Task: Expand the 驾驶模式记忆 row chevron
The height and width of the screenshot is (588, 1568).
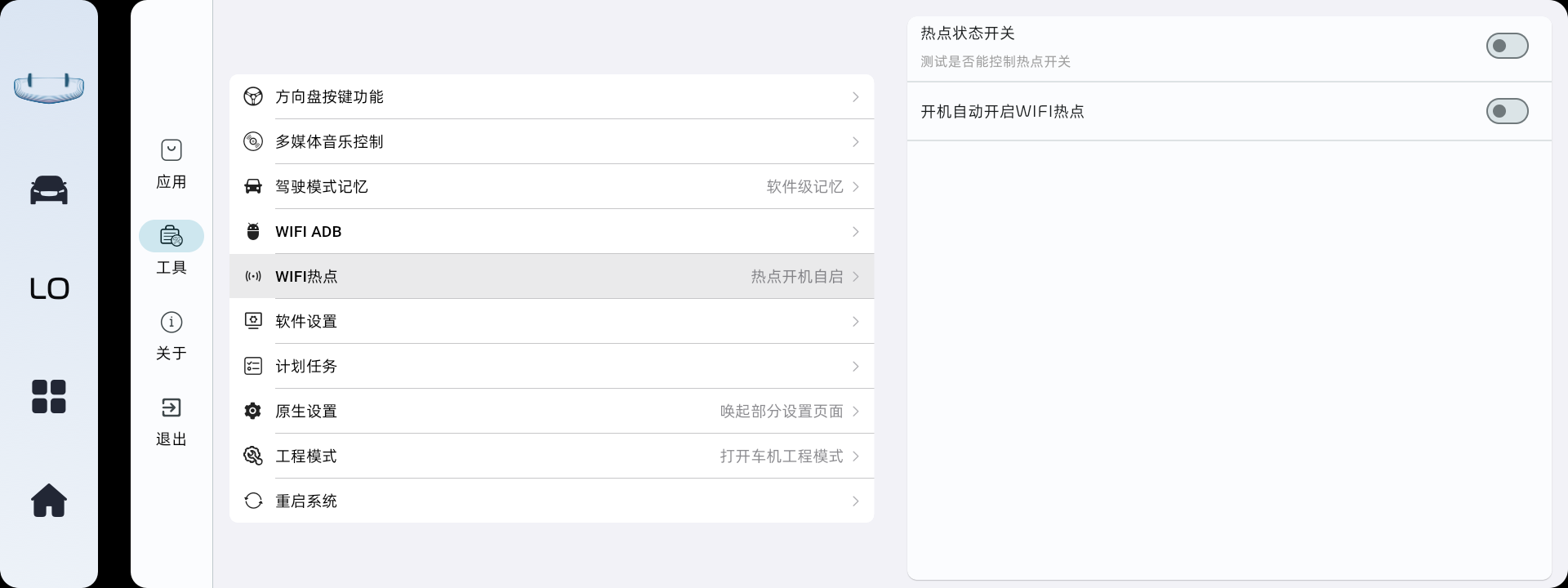Action: [855, 186]
